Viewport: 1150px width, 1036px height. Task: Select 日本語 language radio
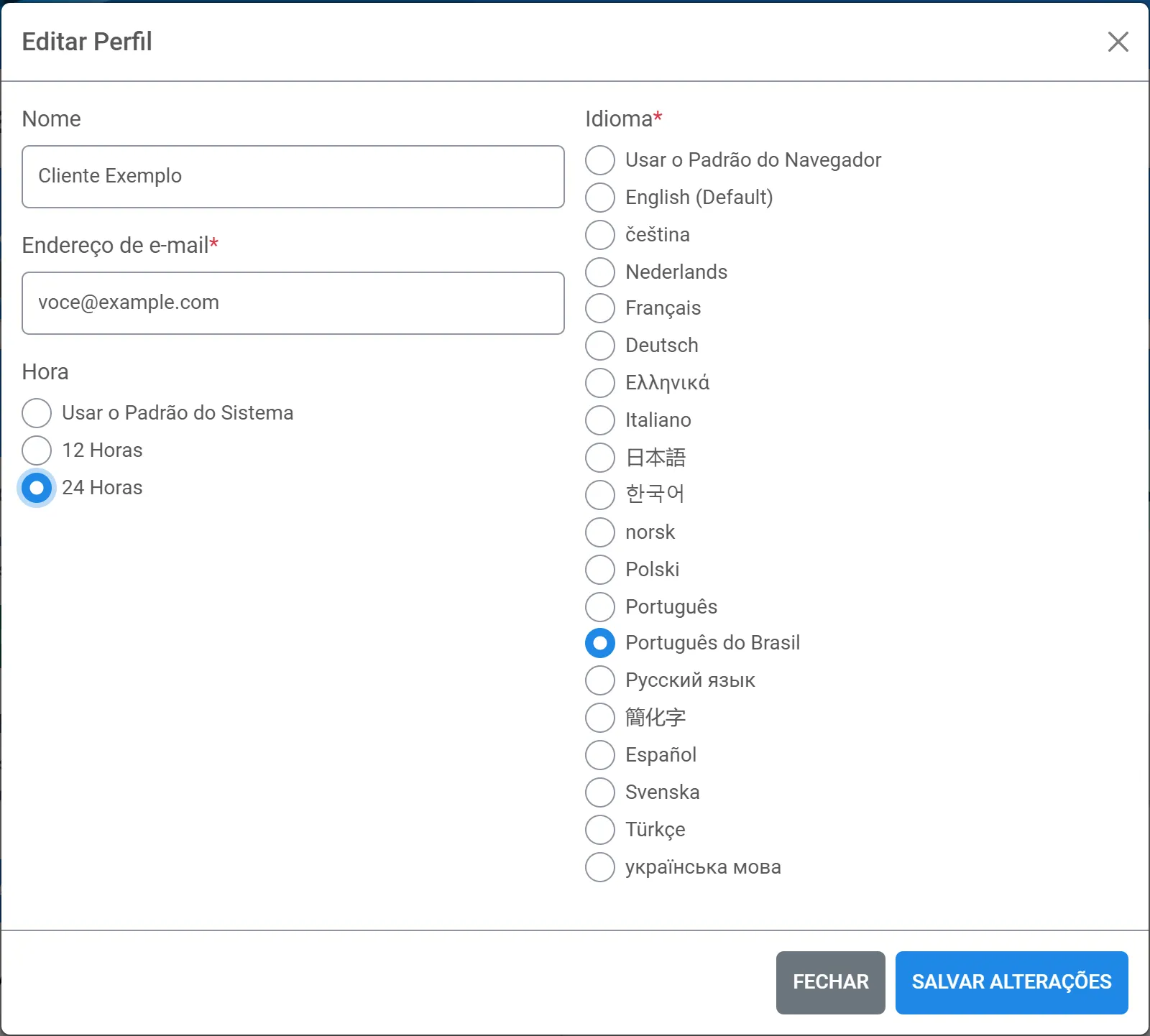pos(600,458)
